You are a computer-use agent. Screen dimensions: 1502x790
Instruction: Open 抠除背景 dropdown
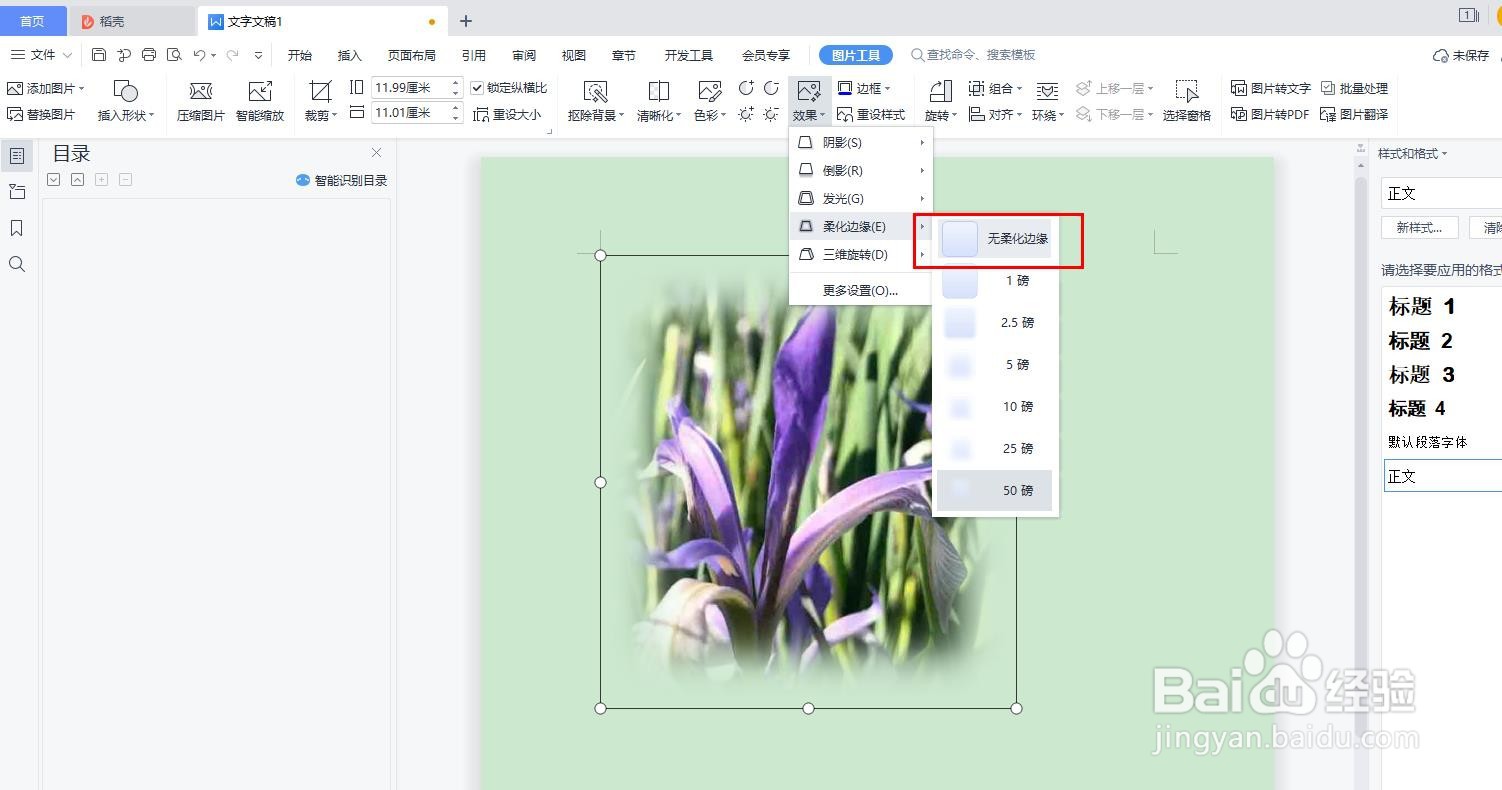point(596,102)
